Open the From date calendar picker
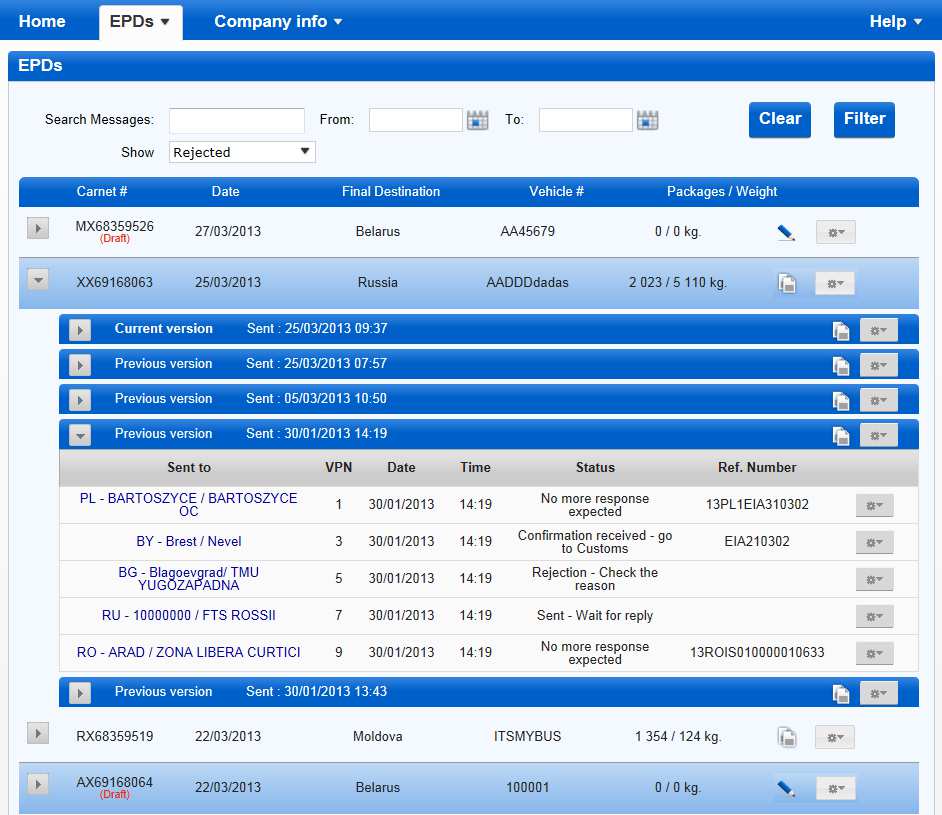The image size is (942, 815). tap(478, 120)
